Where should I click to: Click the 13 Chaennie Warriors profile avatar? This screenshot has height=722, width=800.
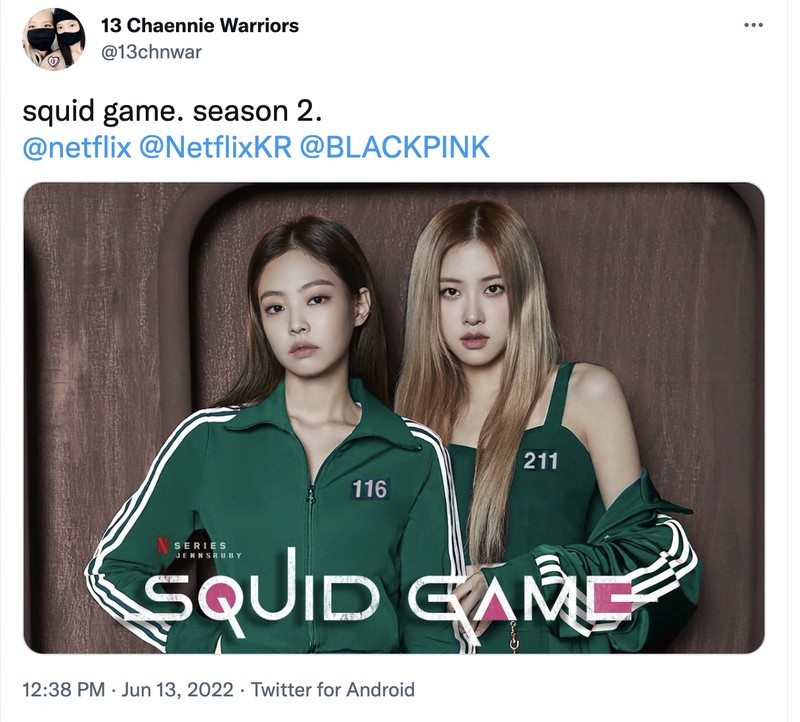[54, 39]
